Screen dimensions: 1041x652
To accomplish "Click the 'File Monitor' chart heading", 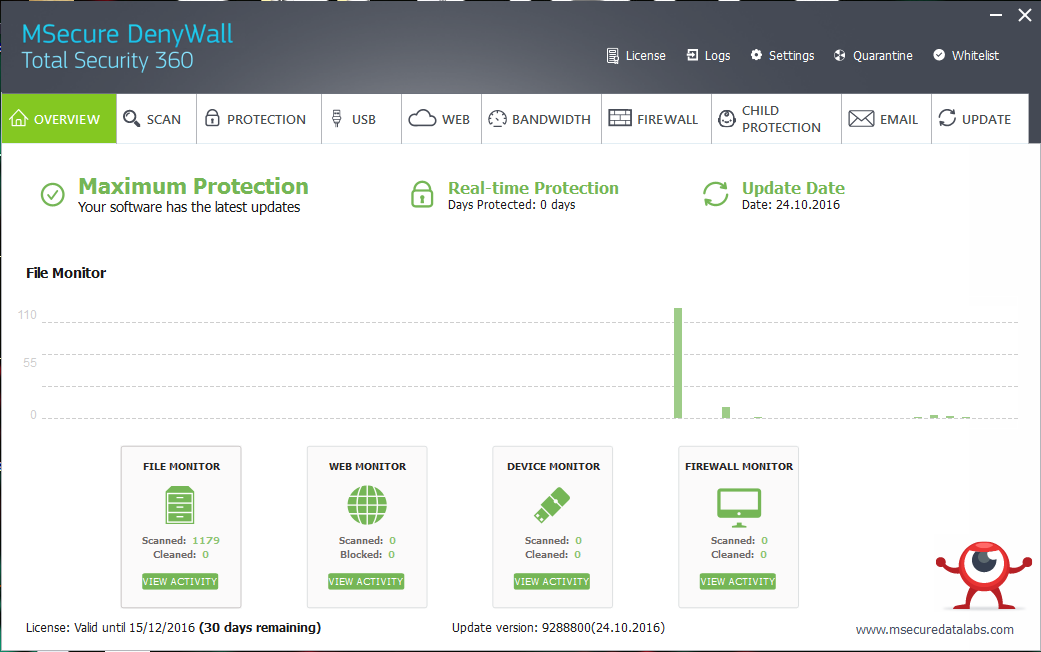I will tap(66, 273).
